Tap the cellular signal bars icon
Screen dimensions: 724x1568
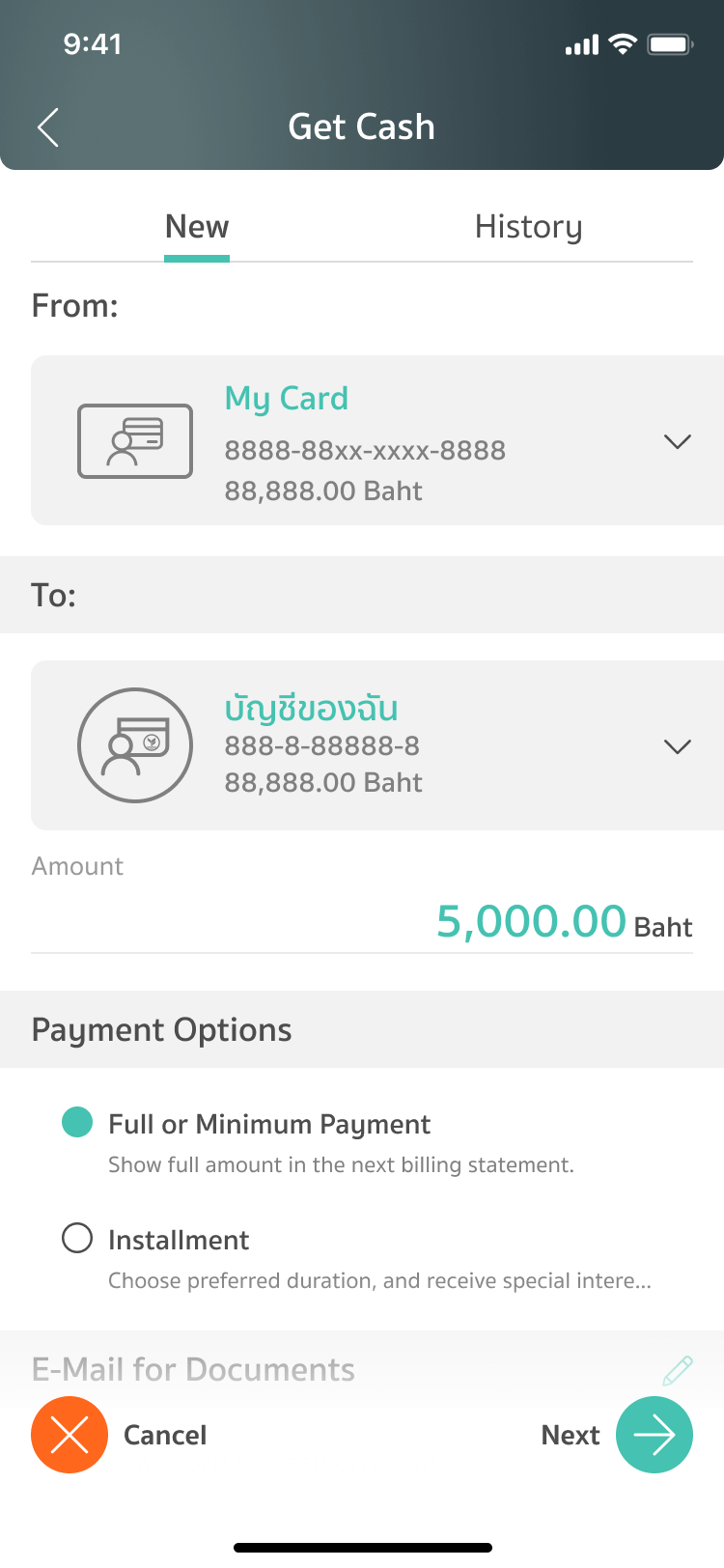coord(582,45)
